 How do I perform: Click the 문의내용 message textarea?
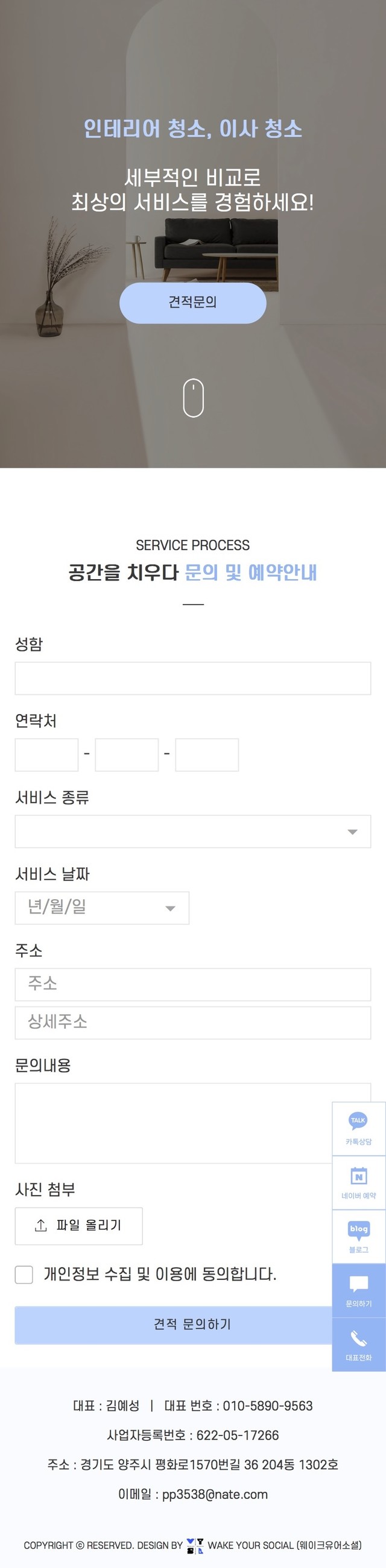click(x=174, y=1123)
